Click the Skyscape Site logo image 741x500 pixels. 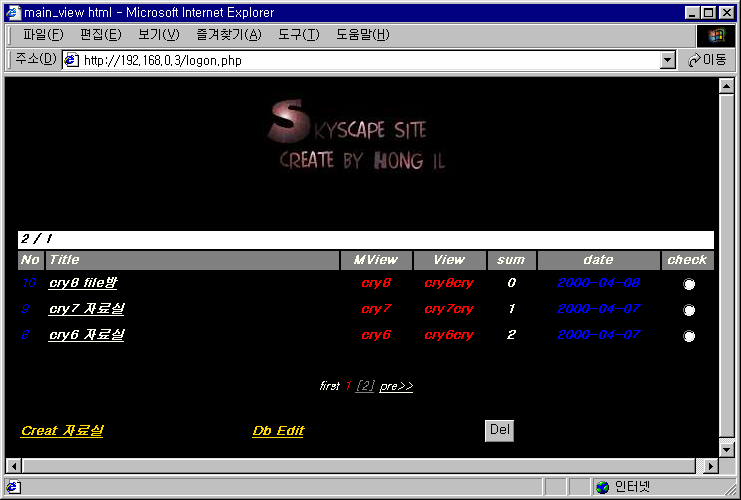356,135
